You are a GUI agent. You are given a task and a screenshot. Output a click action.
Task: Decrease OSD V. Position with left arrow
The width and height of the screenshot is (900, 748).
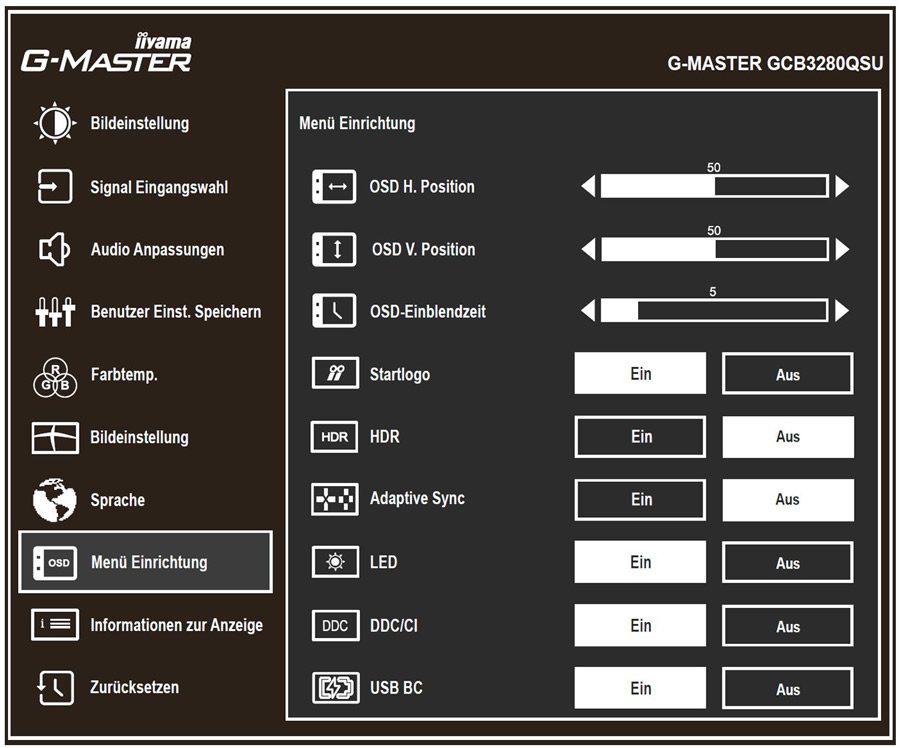(588, 249)
